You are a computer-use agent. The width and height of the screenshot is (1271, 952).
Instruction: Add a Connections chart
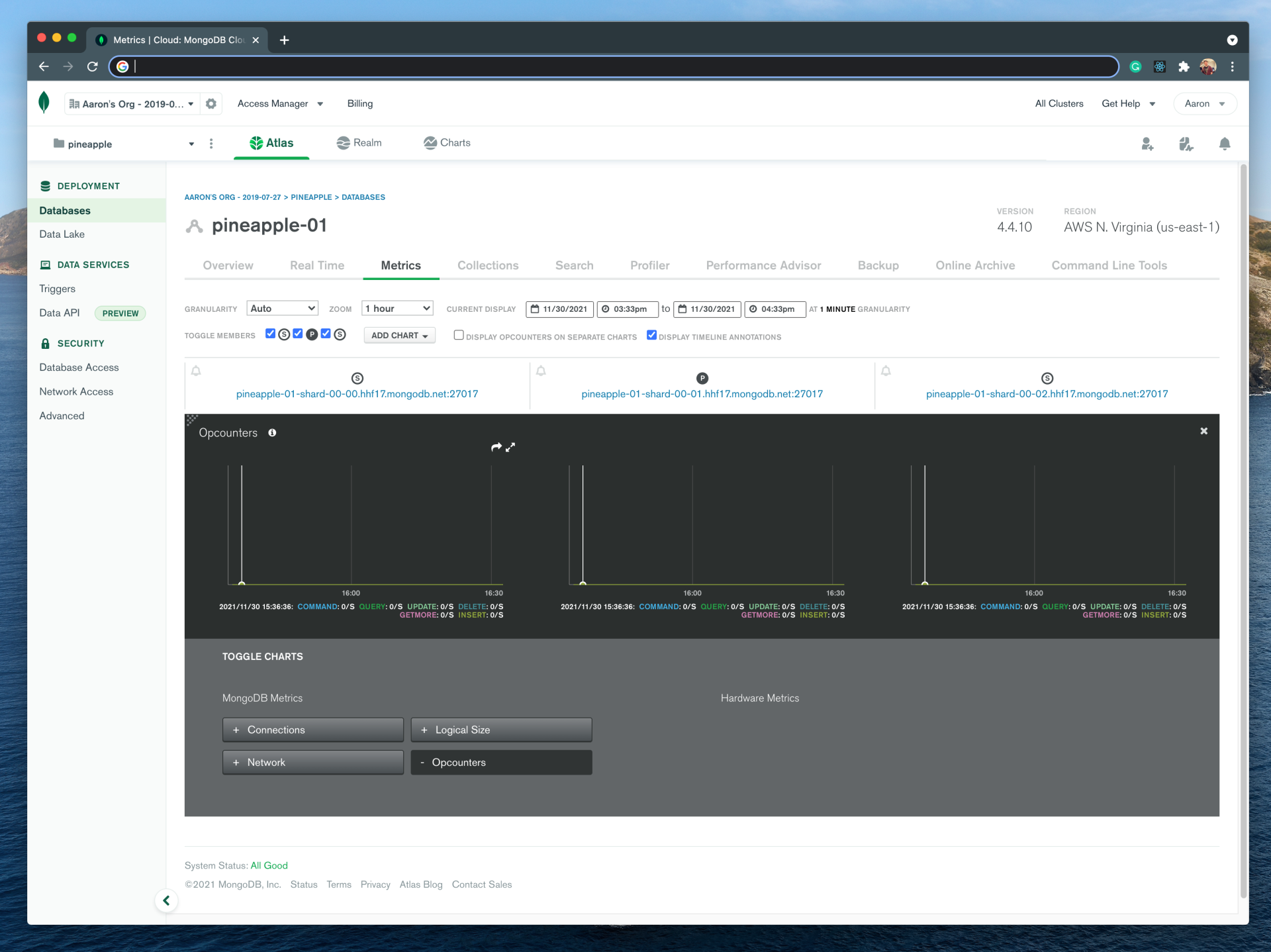pyautogui.click(x=312, y=730)
